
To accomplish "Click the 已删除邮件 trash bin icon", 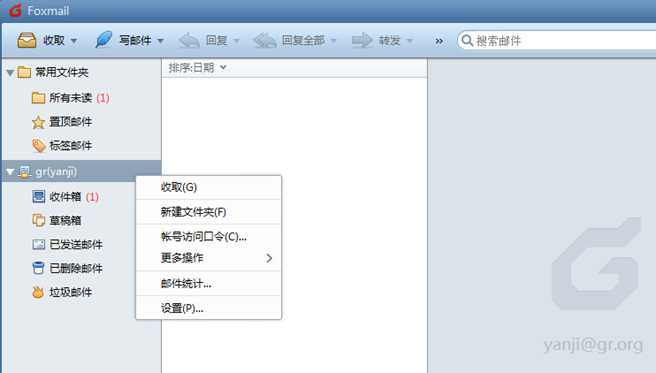I will tap(38, 268).
